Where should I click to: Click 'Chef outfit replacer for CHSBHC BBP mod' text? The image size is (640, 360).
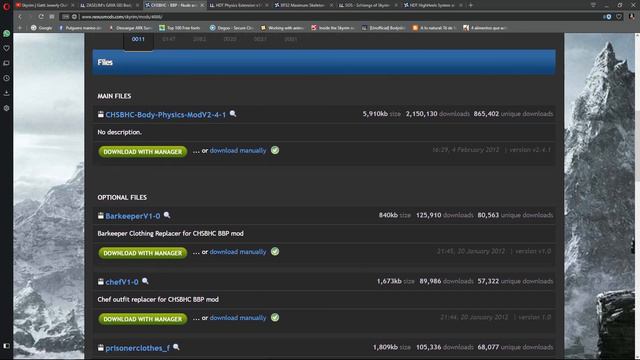158,300
